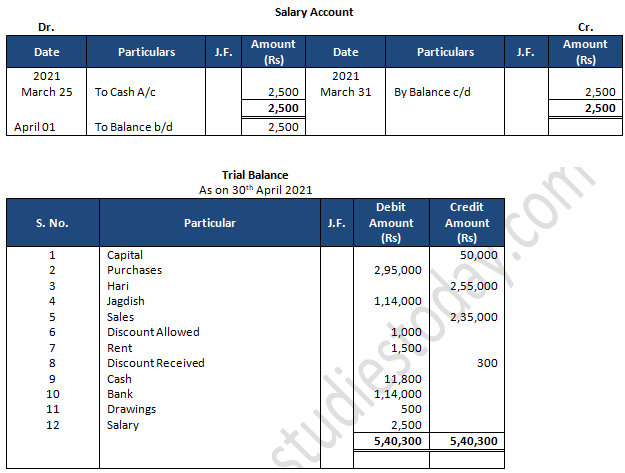Viewport: 625px width, 473px height.
Task: Click the Discount Allowed value 1,000
Action: click(406, 332)
